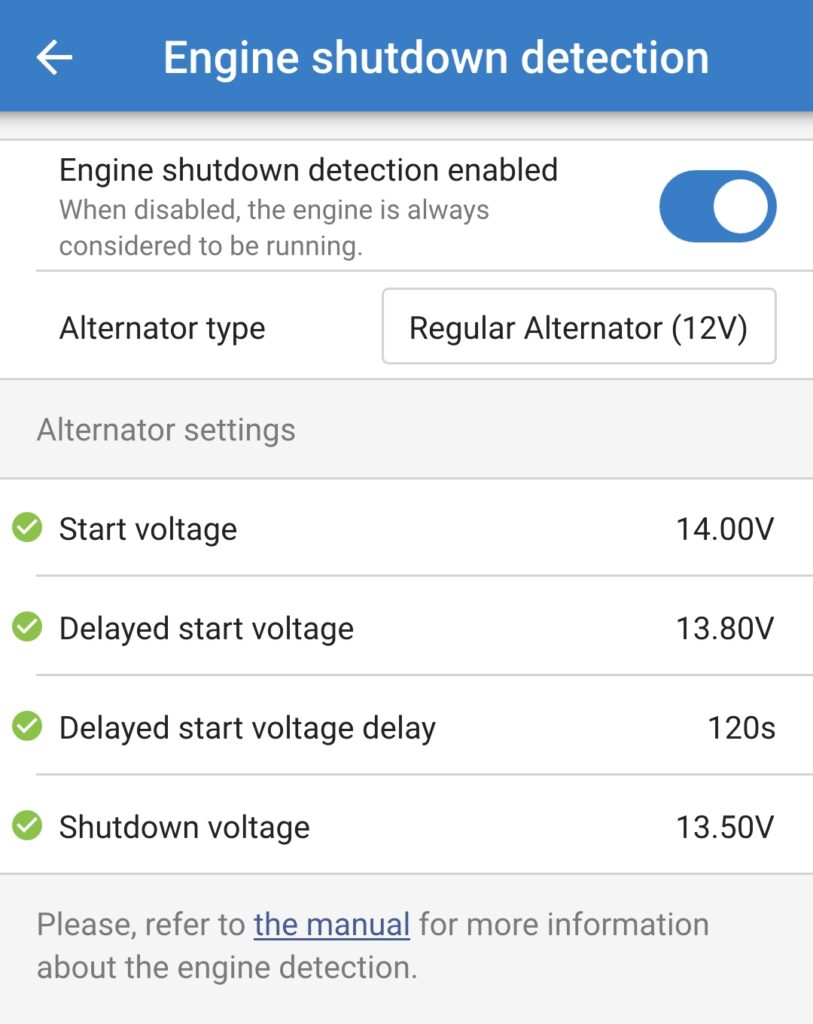813x1024 pixels.
Task: Adjust the 120s delay value
Action: point(741,728)
